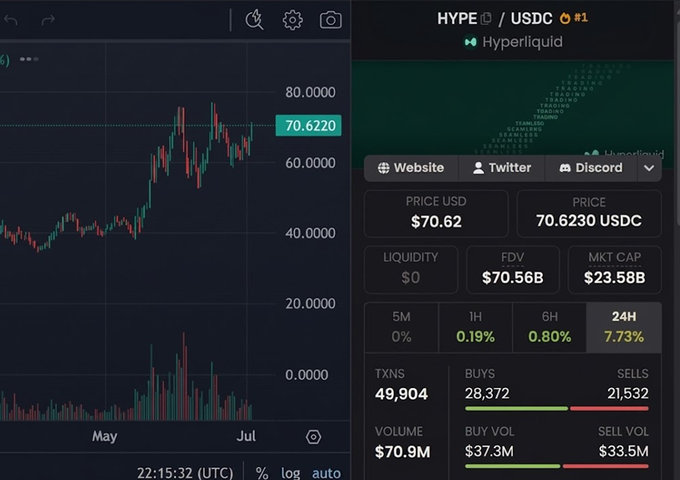Toggle auto scale on chart
680x480 pixels.
pos(326,473)
